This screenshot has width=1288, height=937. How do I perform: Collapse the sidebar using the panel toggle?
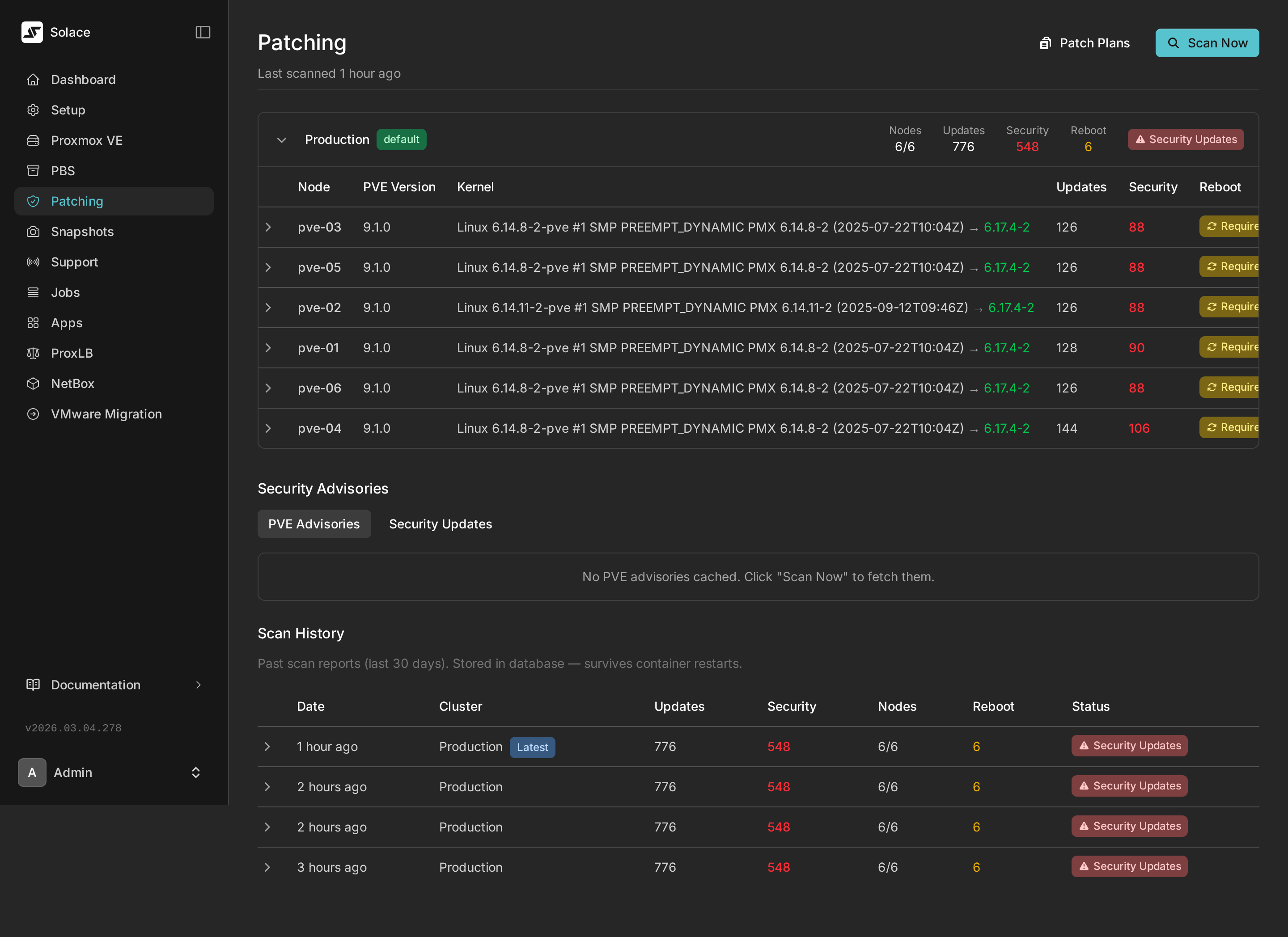tap(202, 32)
